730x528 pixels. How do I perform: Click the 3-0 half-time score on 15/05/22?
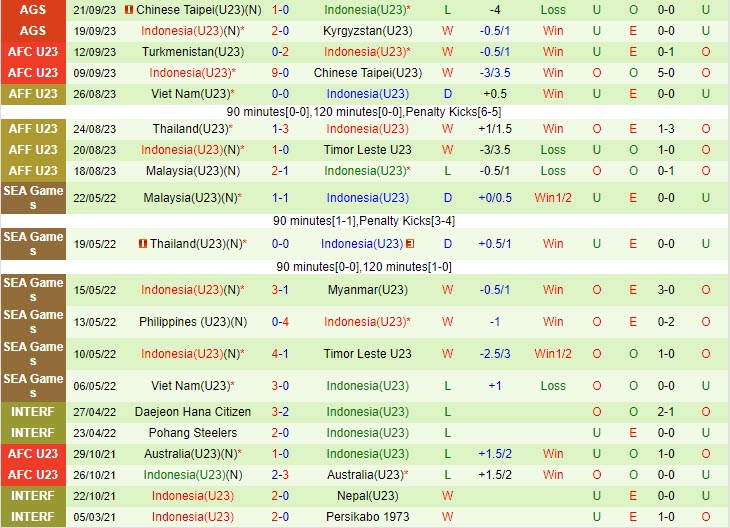[x=666, y=290]
